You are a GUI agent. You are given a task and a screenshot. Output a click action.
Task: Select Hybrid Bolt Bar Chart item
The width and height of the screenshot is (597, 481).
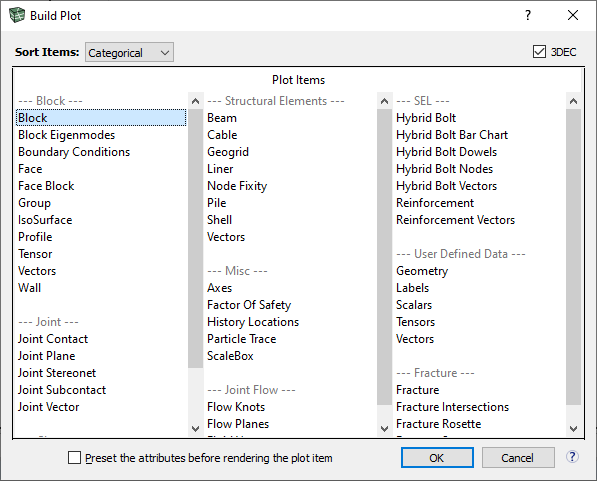point(452,135)
